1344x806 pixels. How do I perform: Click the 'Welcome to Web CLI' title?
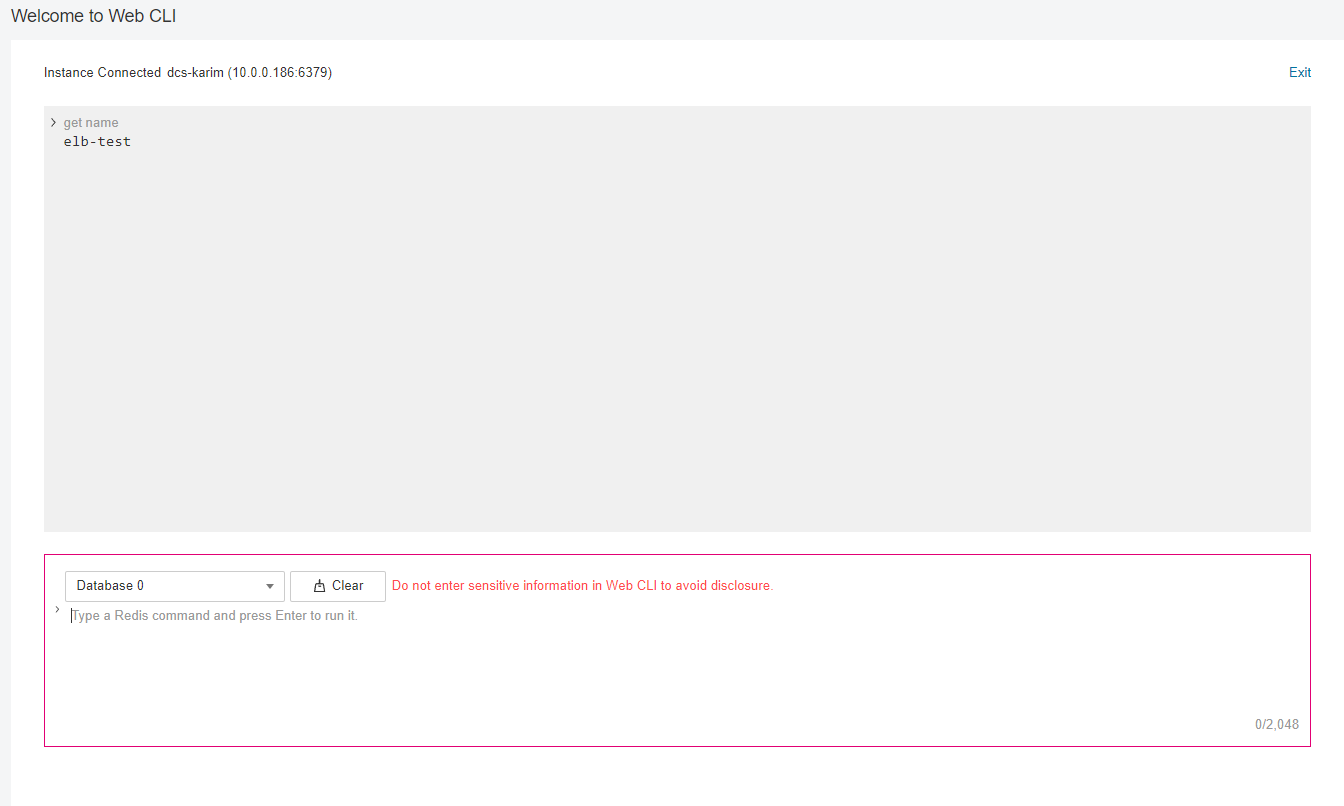point(94,17)
